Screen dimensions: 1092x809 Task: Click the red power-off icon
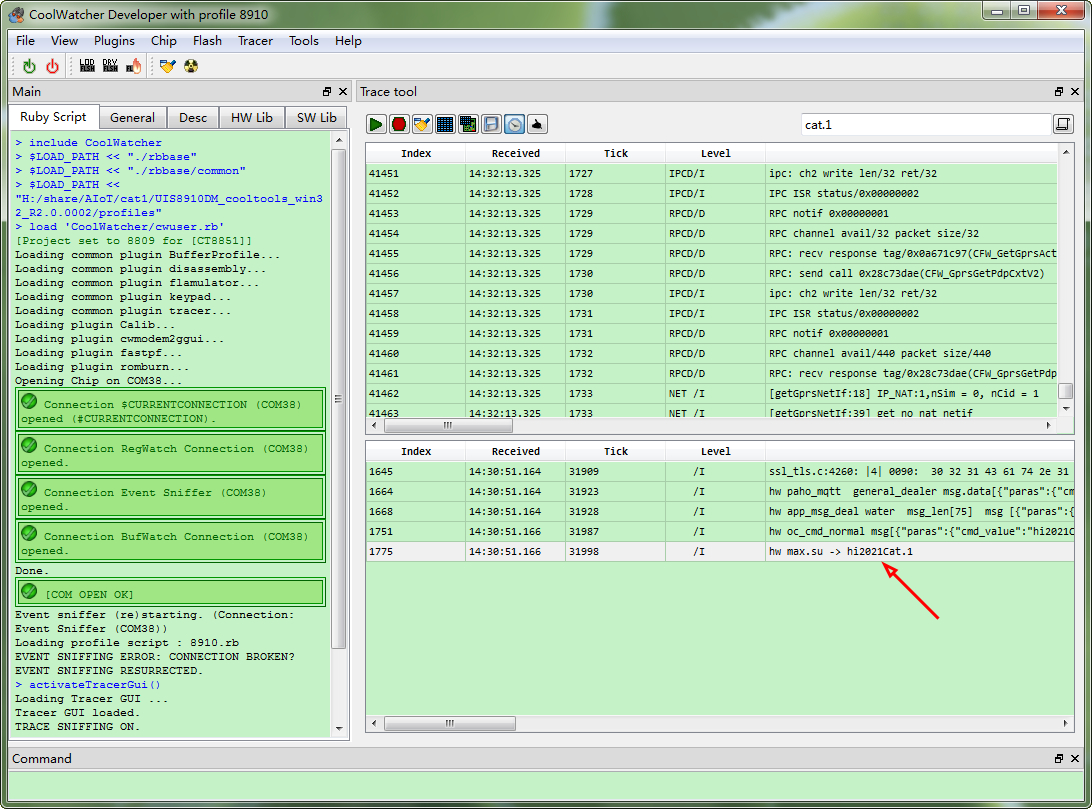pos(52,66)
